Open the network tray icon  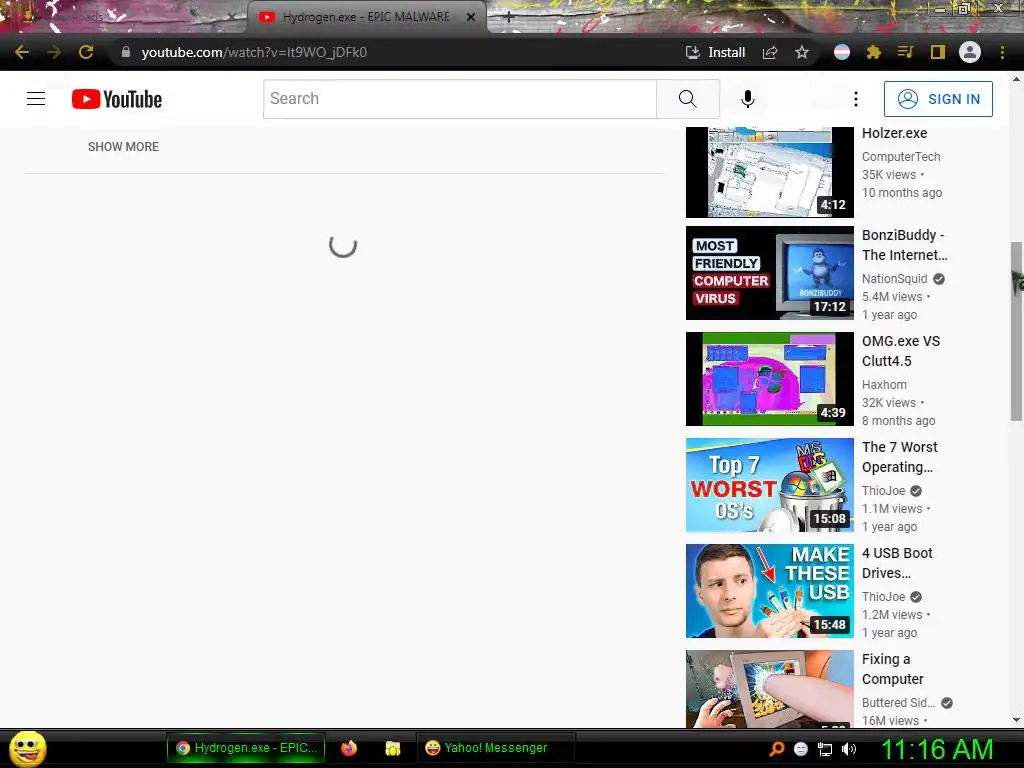point(825,749)
